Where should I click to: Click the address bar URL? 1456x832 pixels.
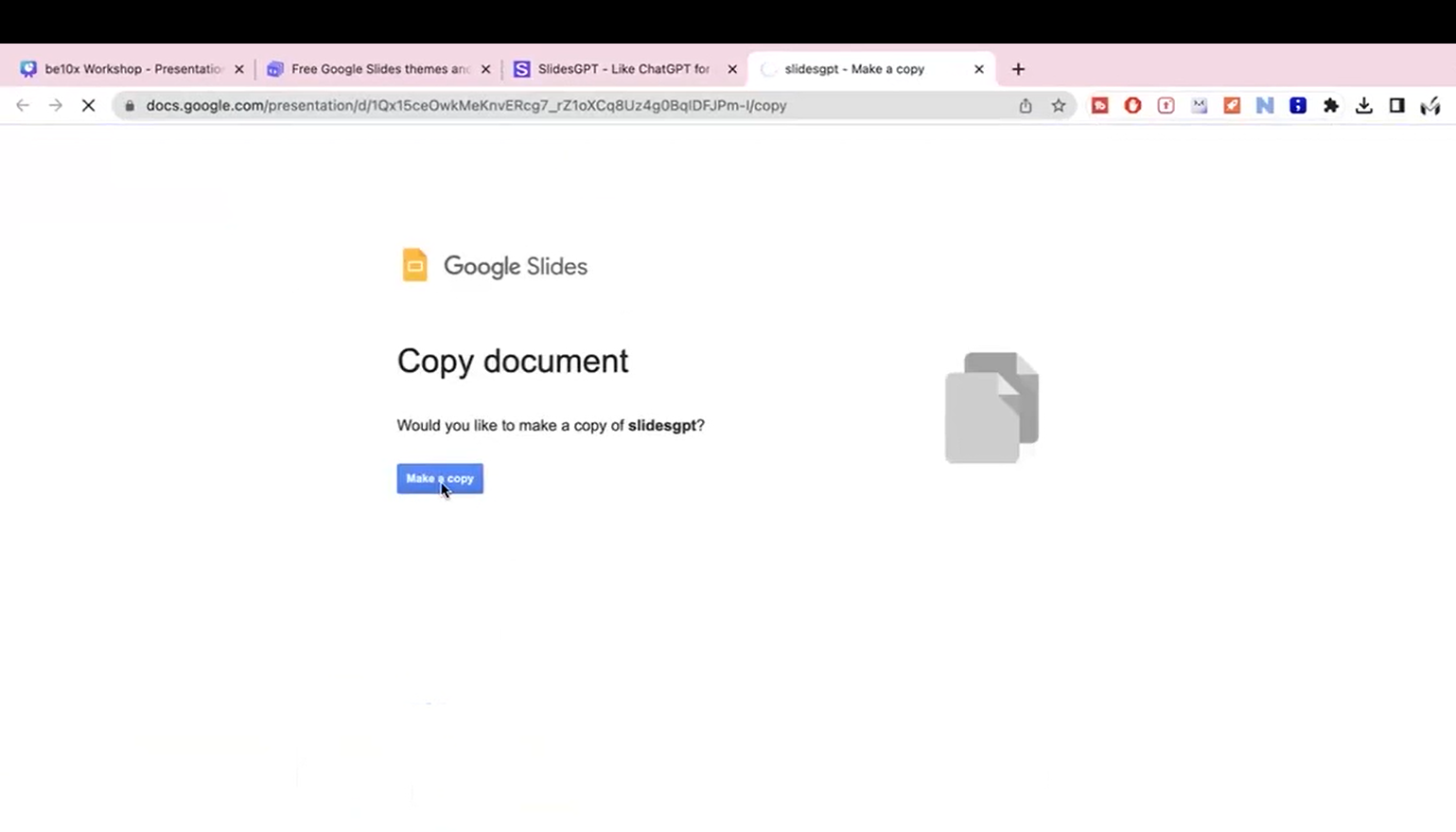click(466, 105)
